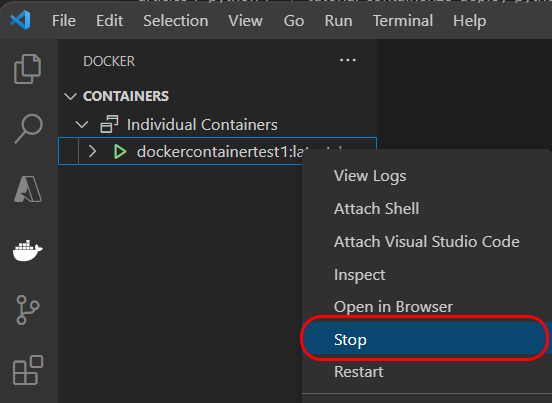The height and width of the screenshot is (403, 552).
Task: Collapse the Individual Containers group
Action: 82,124
